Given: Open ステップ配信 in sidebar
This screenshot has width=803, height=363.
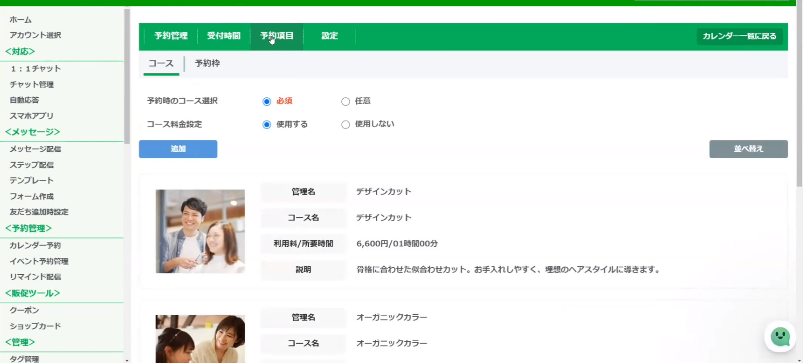Looking at the screenshot, I should click(32, 165).
